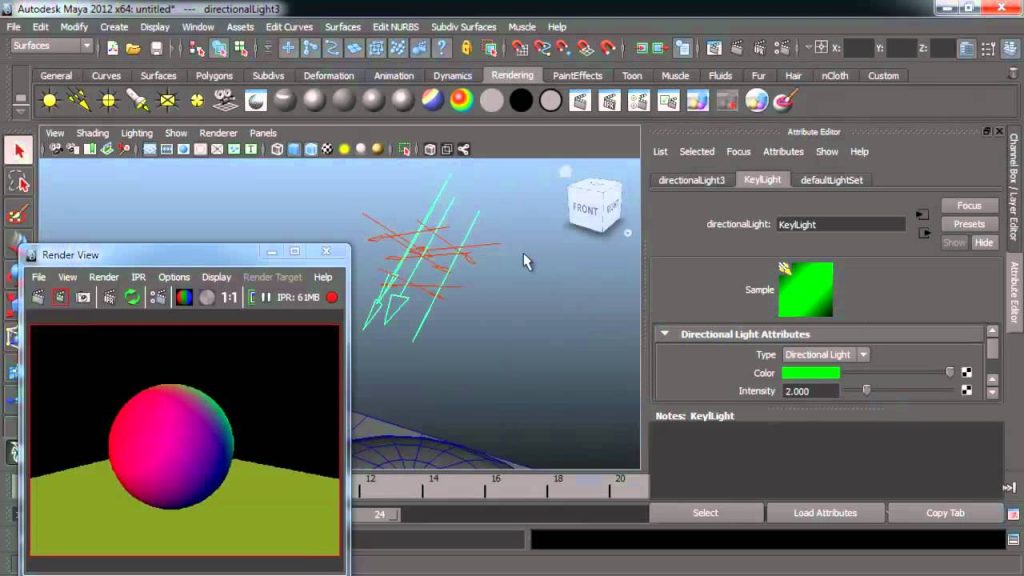This screenshot has width=1024, height=576.
Task: Select the directionalLight3 tab
Action: coord(692,180)
